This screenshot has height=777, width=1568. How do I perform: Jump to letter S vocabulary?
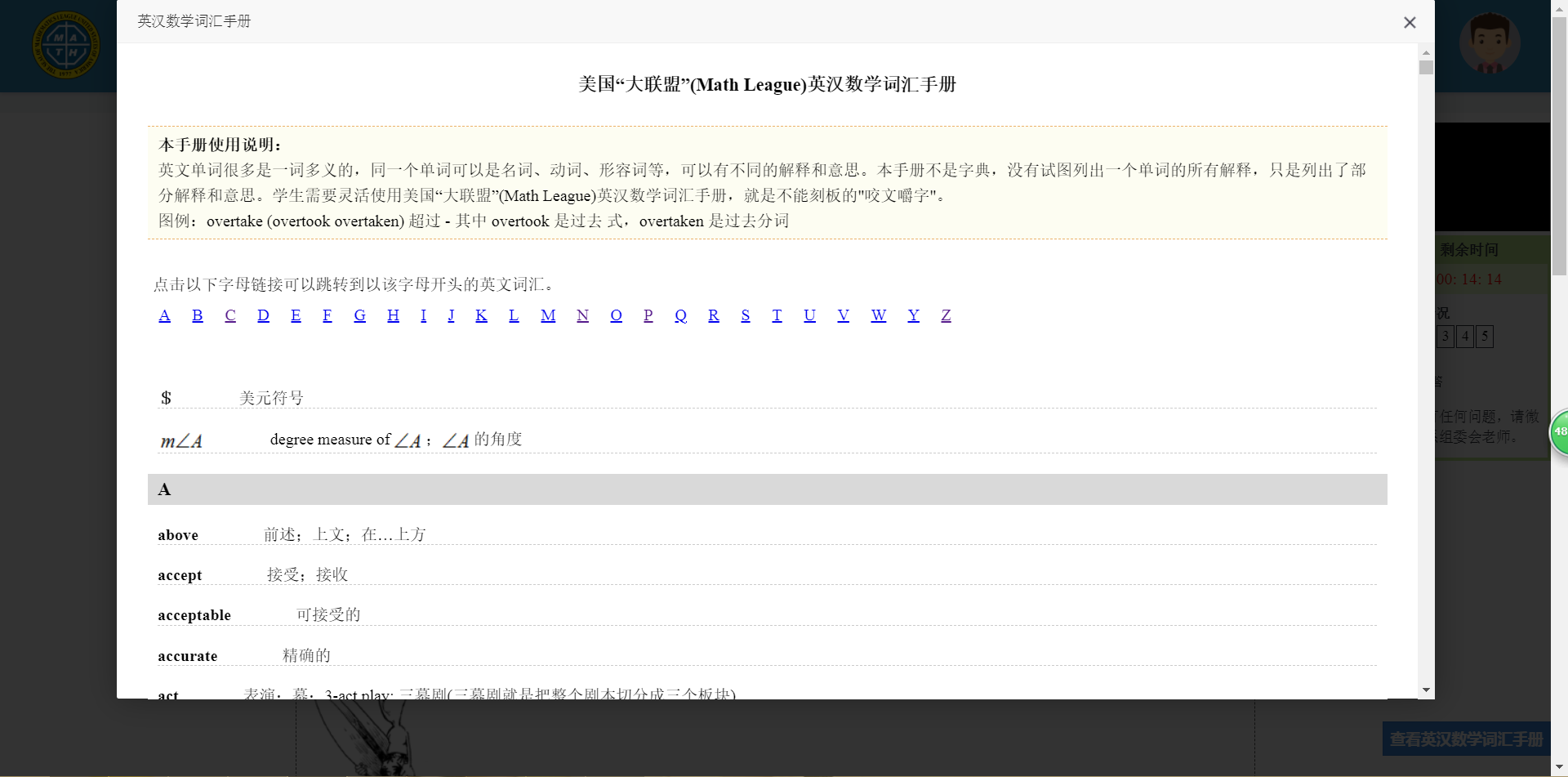tap(745, 315)
